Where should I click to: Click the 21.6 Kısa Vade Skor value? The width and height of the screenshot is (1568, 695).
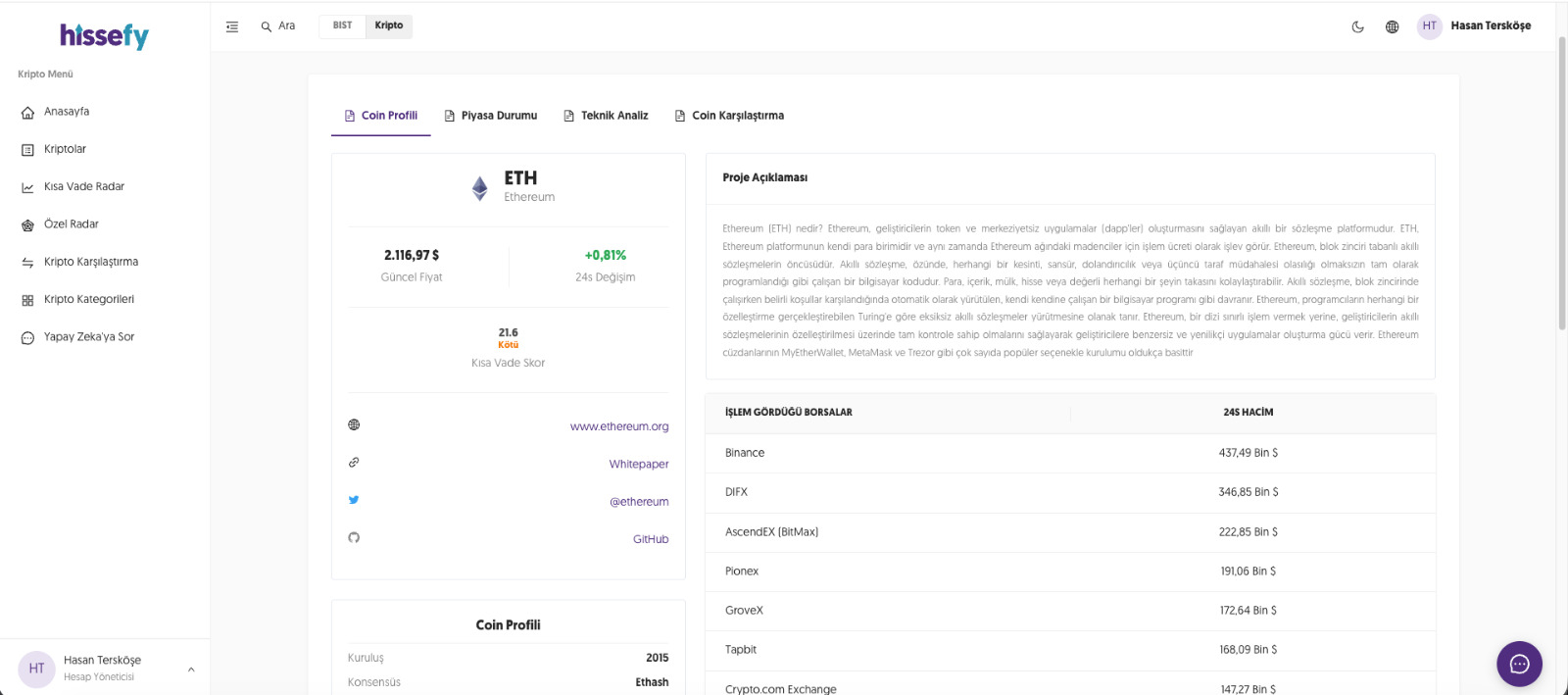[508, 332]
